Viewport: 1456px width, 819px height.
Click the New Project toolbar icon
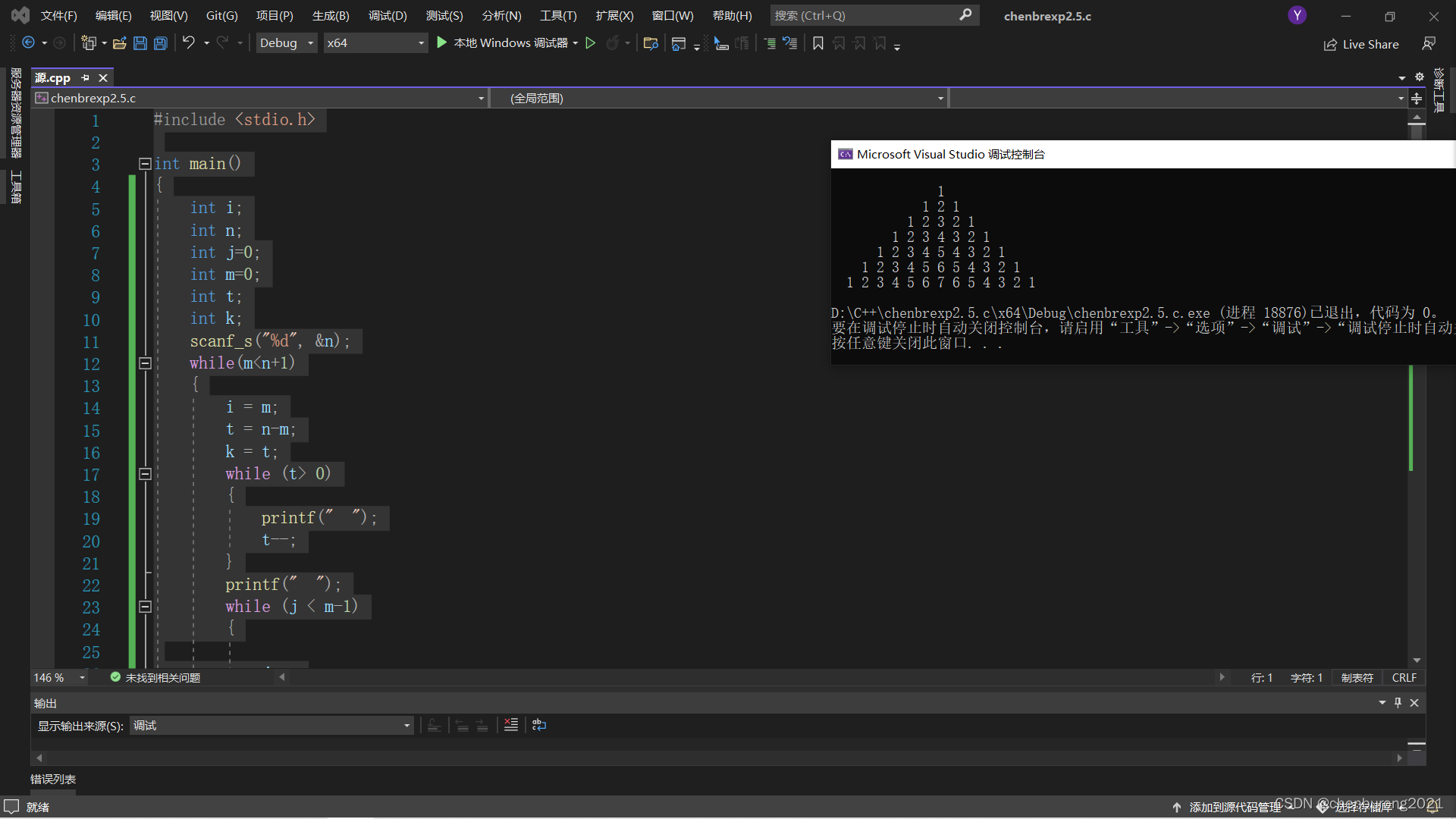point(89,43)
